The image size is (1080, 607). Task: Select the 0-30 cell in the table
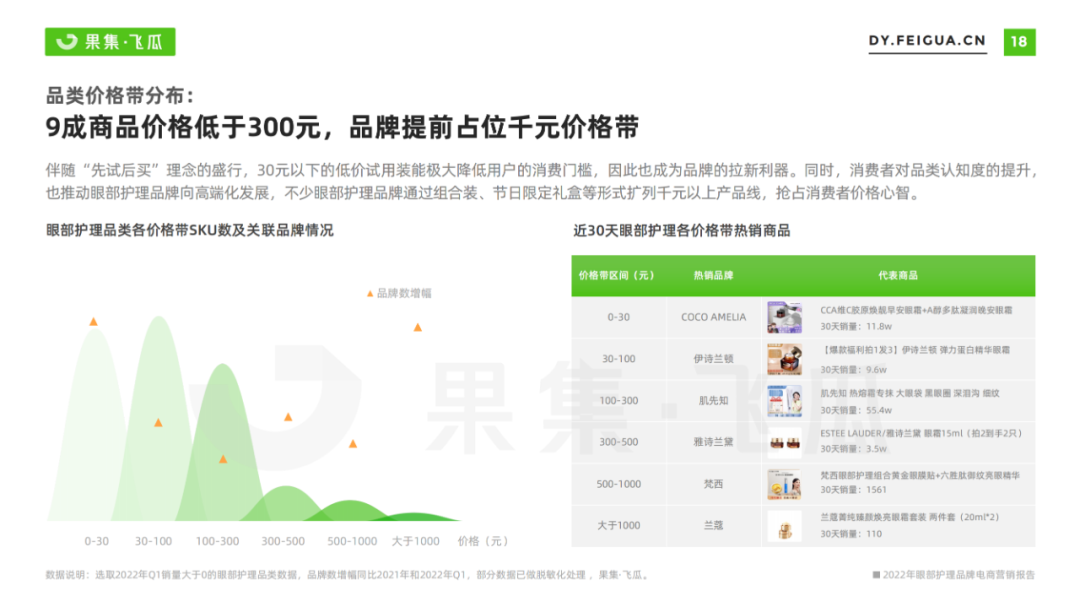click(x=619, y=318)
